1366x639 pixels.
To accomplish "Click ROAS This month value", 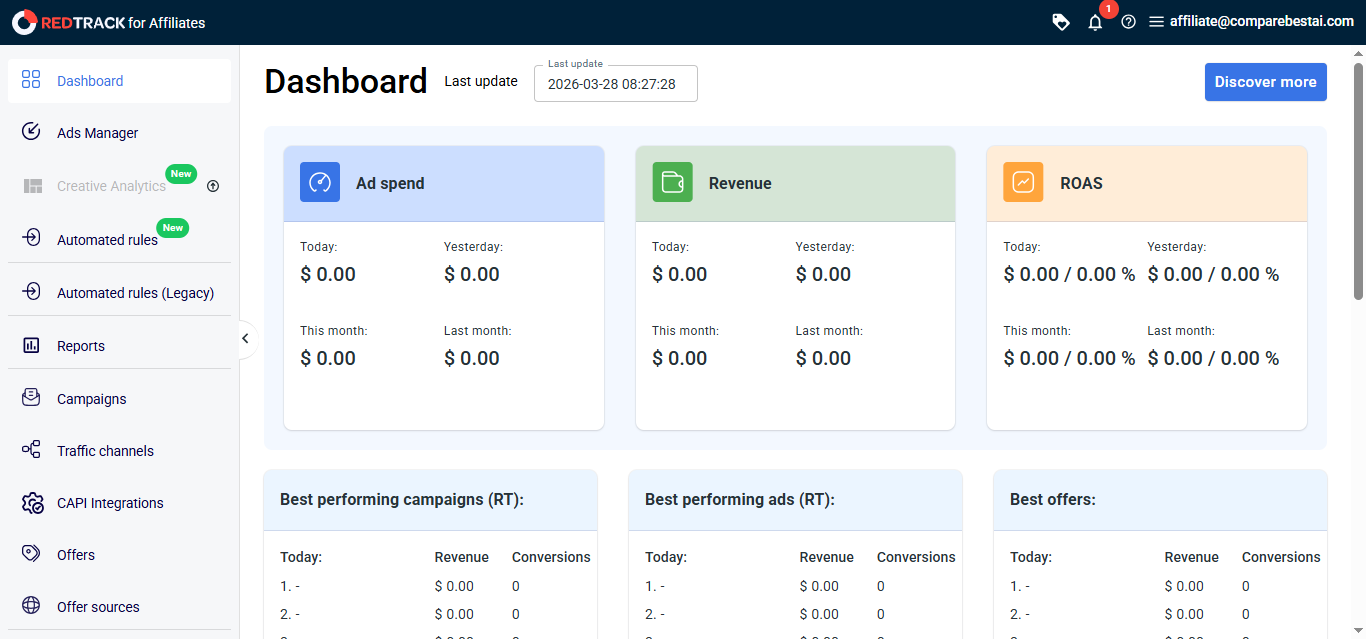I will click(1069, 358).
